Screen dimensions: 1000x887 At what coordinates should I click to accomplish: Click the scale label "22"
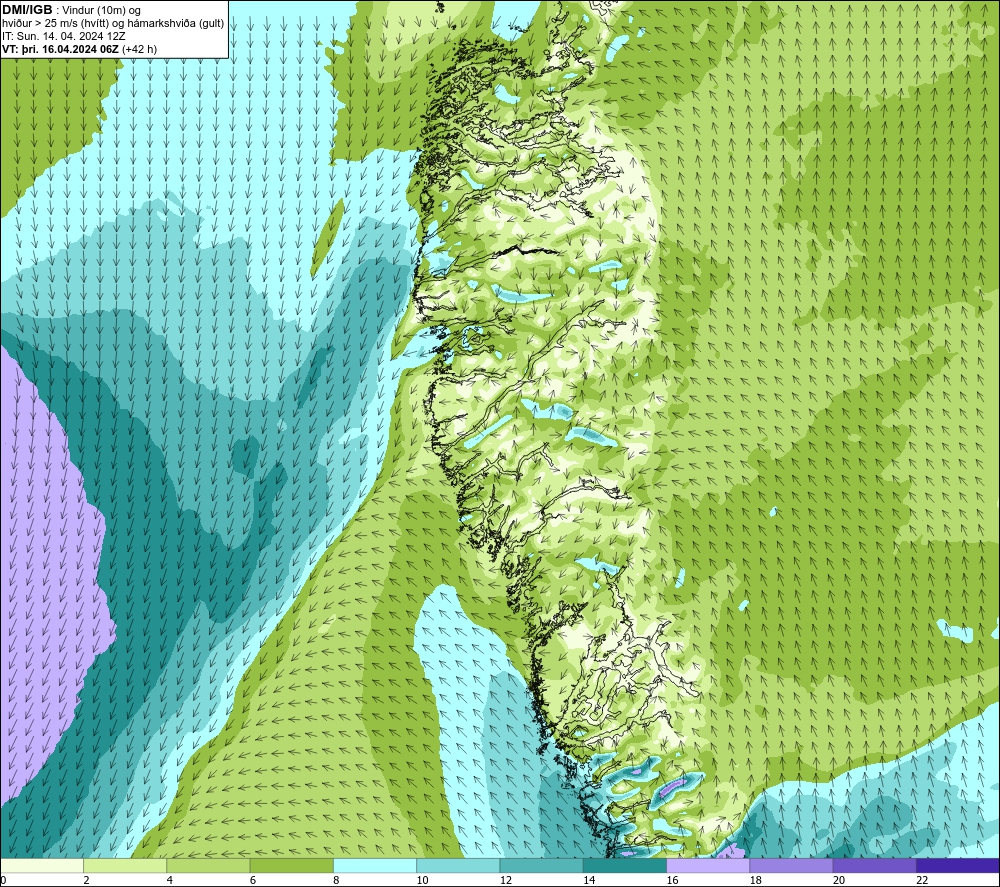pos(922,881)
